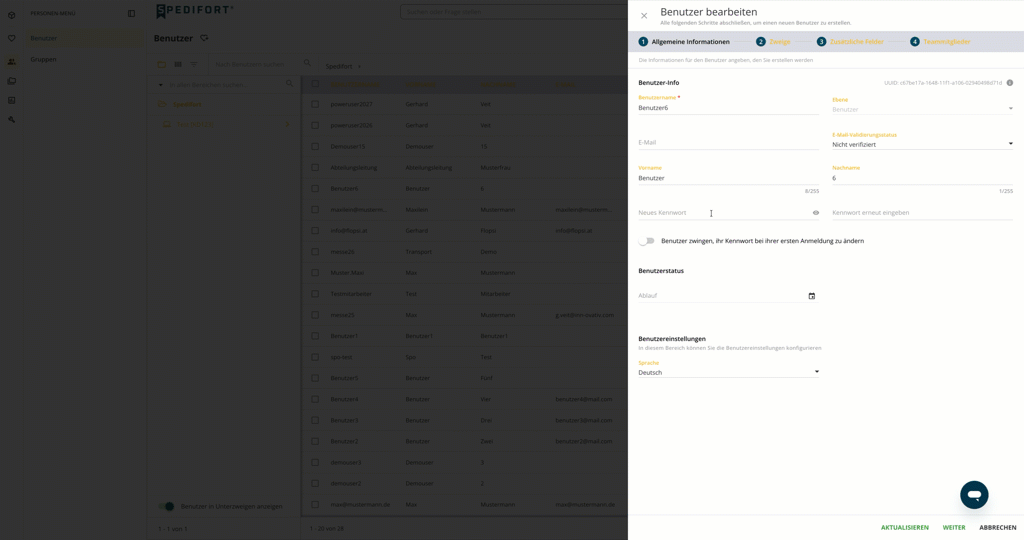Select checkbox for Benutzer2 row
Viewport: 1024px width, 540px height.
pyautogui.click(x=315, y=441)
